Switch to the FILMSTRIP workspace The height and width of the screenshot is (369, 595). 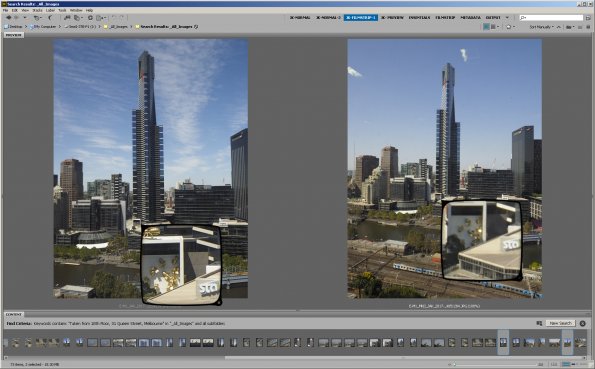445,17
